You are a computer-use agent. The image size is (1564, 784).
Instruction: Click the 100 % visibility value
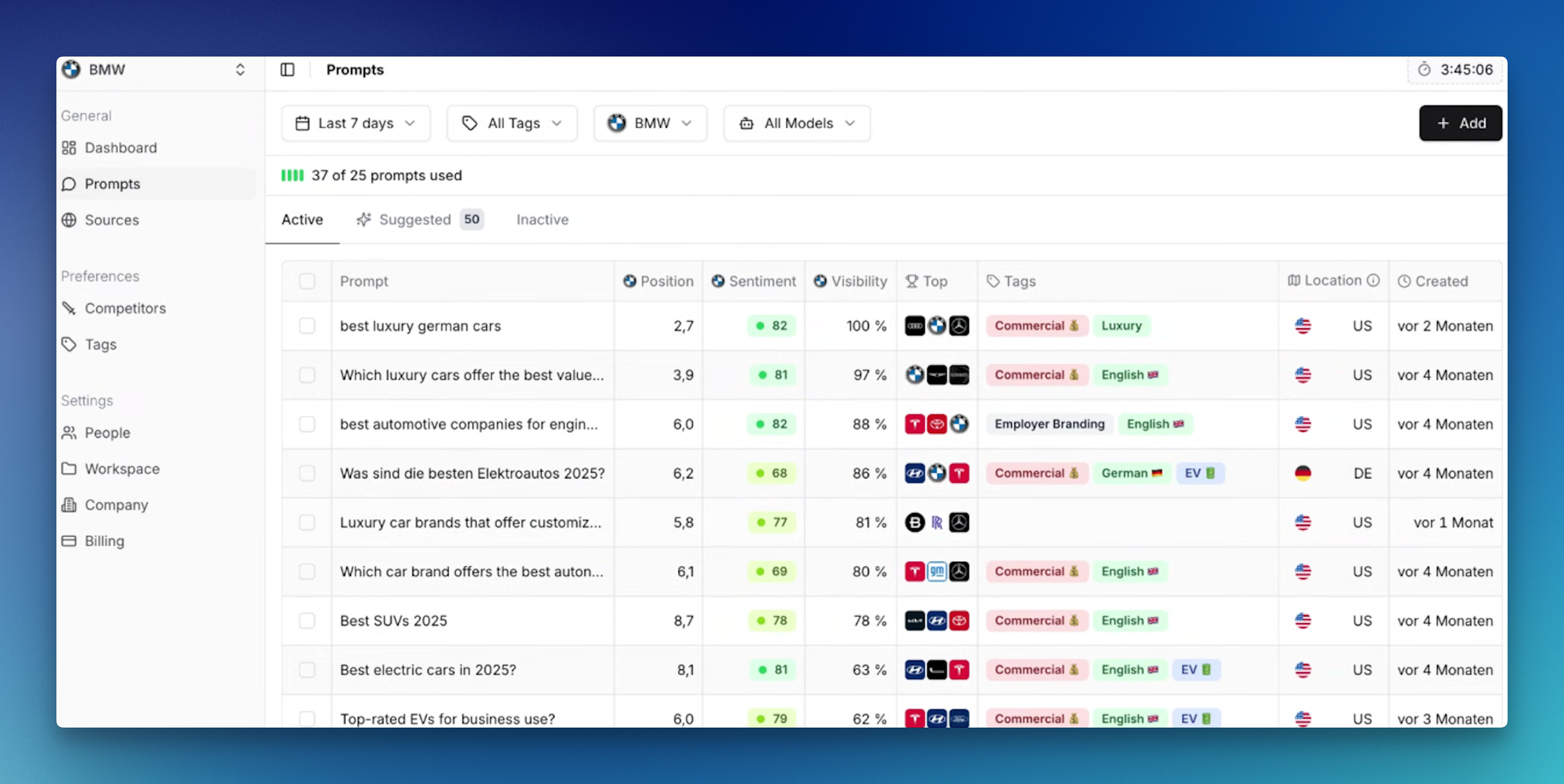(866, 326)
